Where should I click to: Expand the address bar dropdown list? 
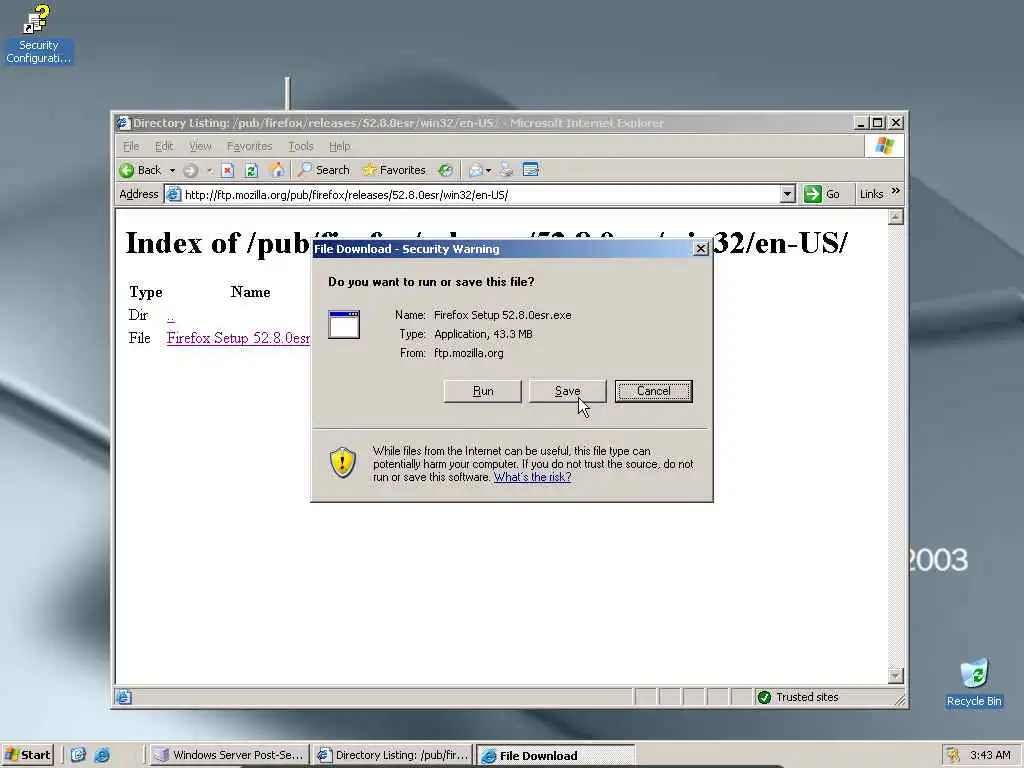(x=788, y=194)
